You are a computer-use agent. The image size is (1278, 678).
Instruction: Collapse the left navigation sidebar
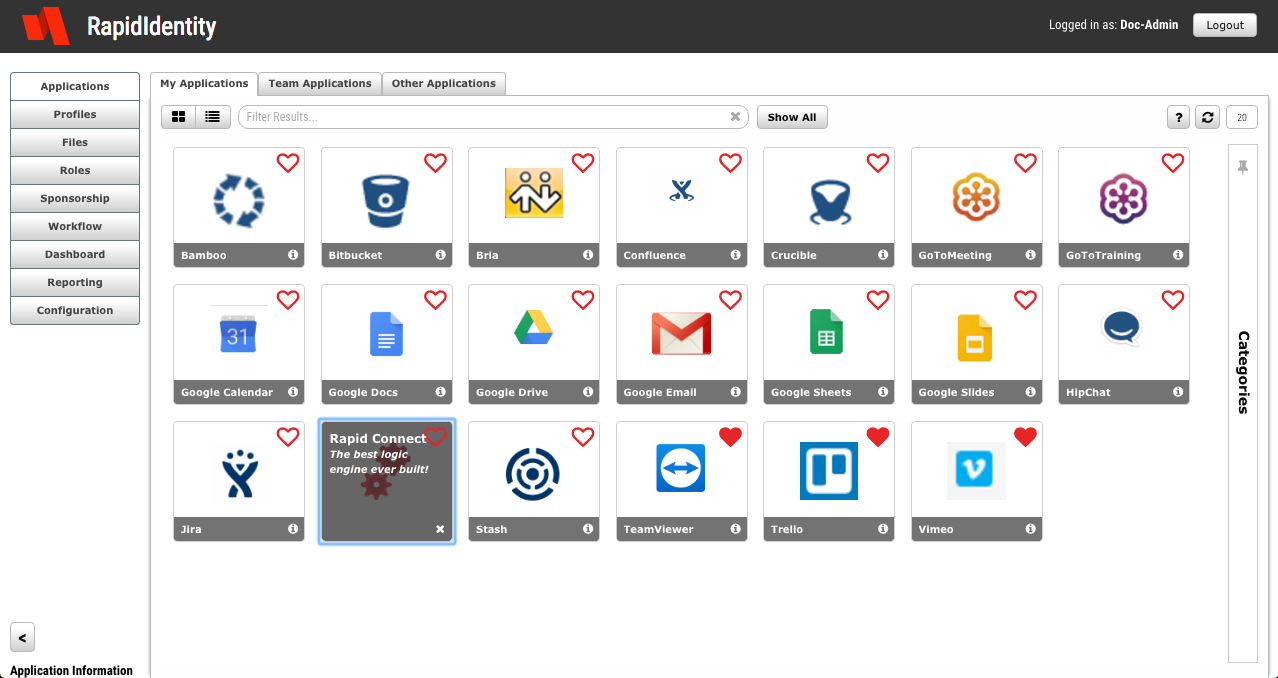click(22, 637)
